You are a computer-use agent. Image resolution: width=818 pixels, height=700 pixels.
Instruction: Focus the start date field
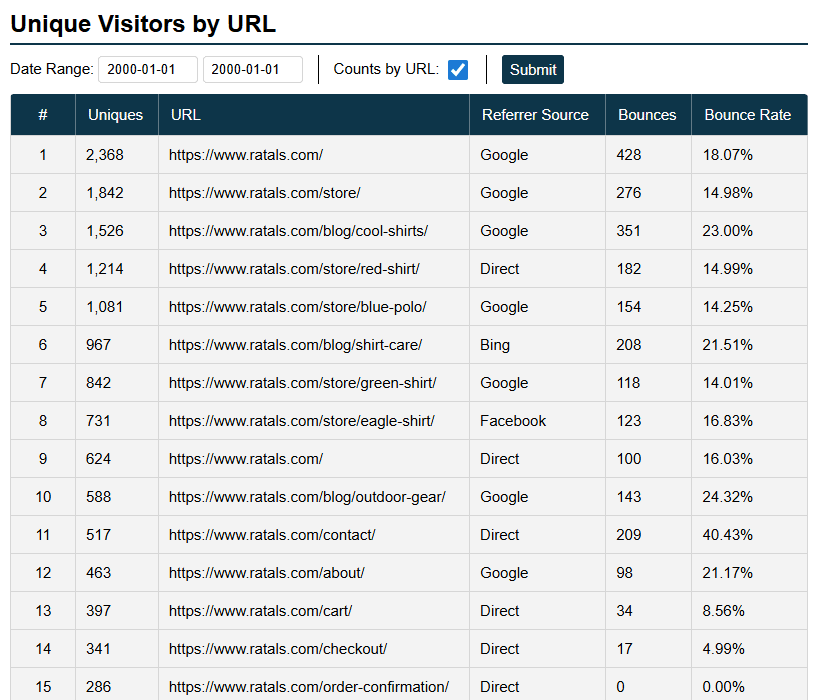coord(148,69)
